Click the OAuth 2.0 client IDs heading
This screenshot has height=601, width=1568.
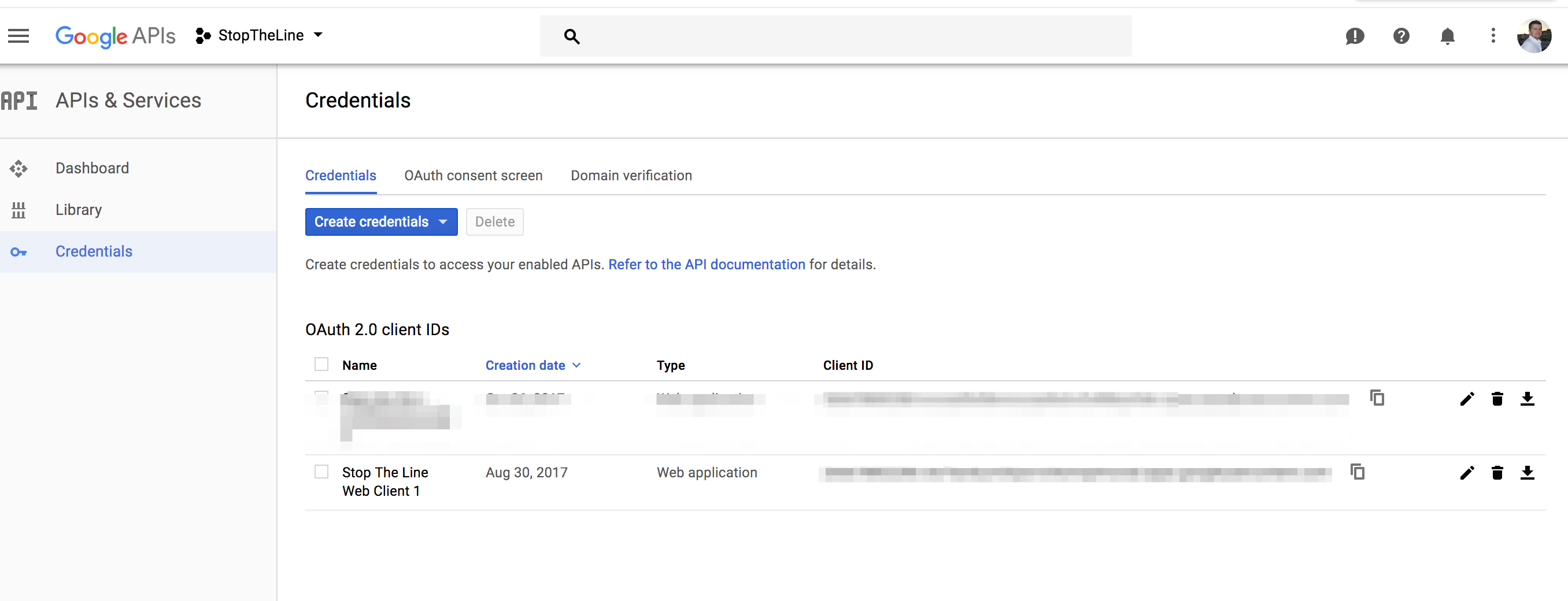pyautogui.click(x=377, y=330)
